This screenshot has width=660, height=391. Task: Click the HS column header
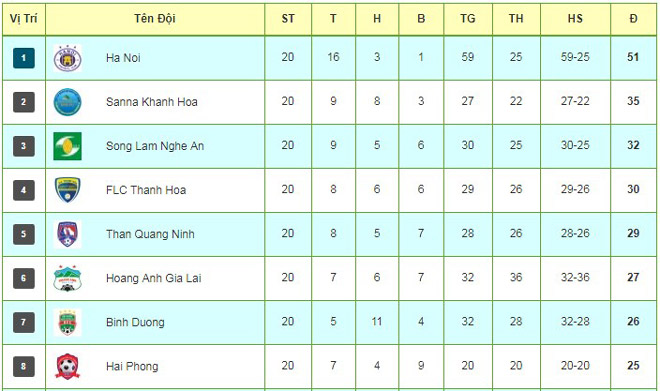pyautogui.click(x=575, y=19)
